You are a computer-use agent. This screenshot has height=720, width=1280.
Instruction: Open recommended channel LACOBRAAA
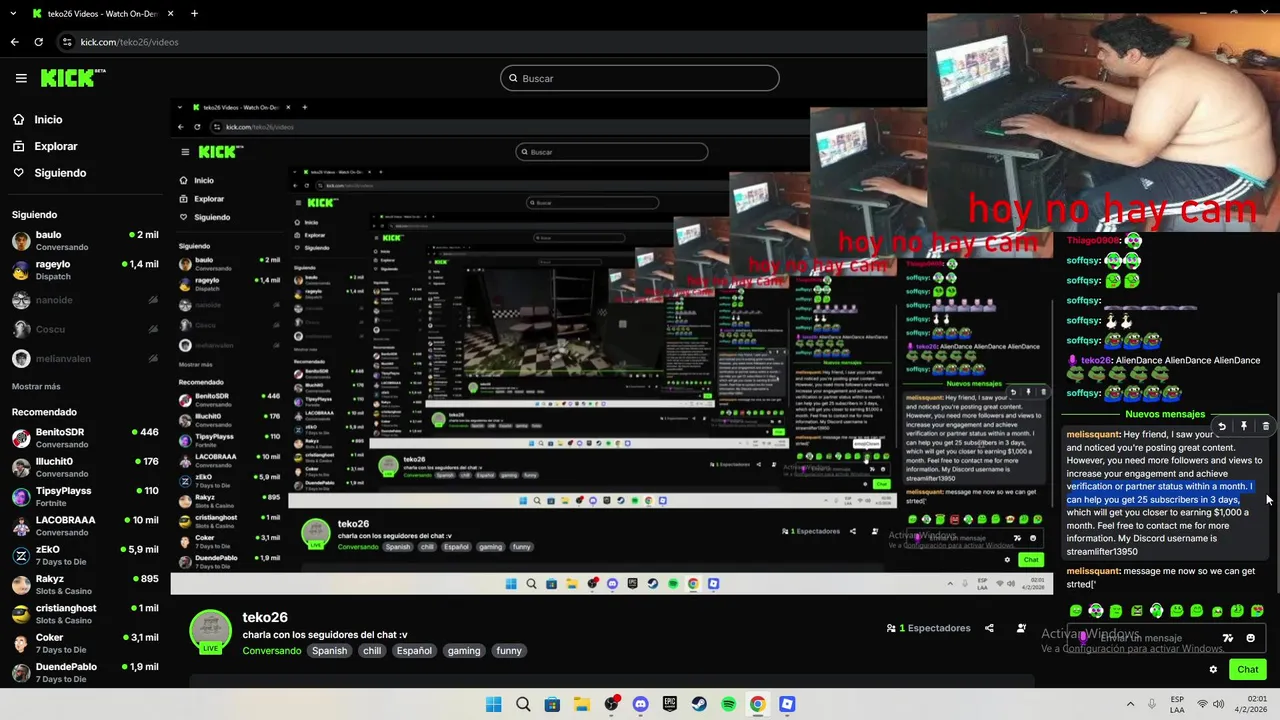85,526
